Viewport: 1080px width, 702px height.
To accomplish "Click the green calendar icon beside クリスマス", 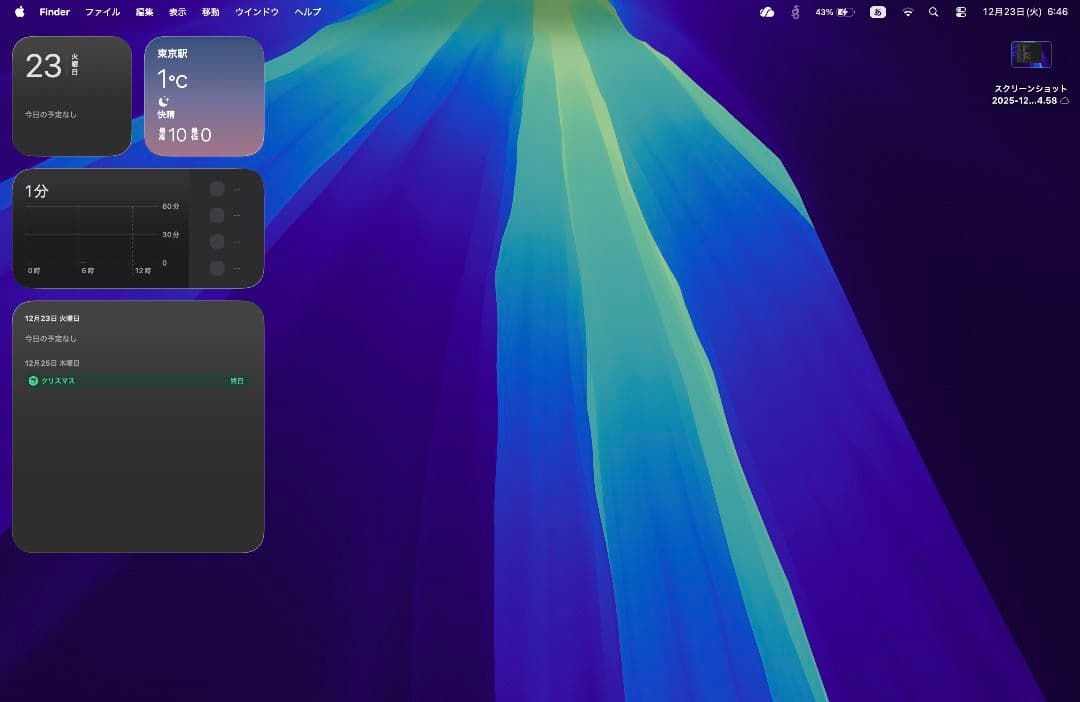I will pyautogui.click(x=33, y=381).
